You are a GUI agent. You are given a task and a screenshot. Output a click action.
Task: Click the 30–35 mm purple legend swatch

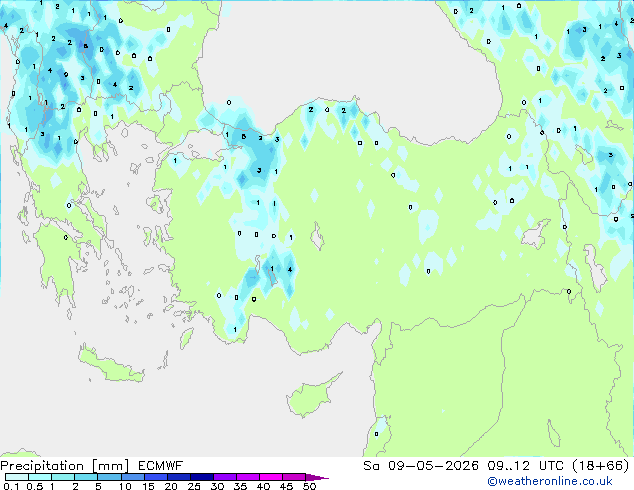pos(225,477)
